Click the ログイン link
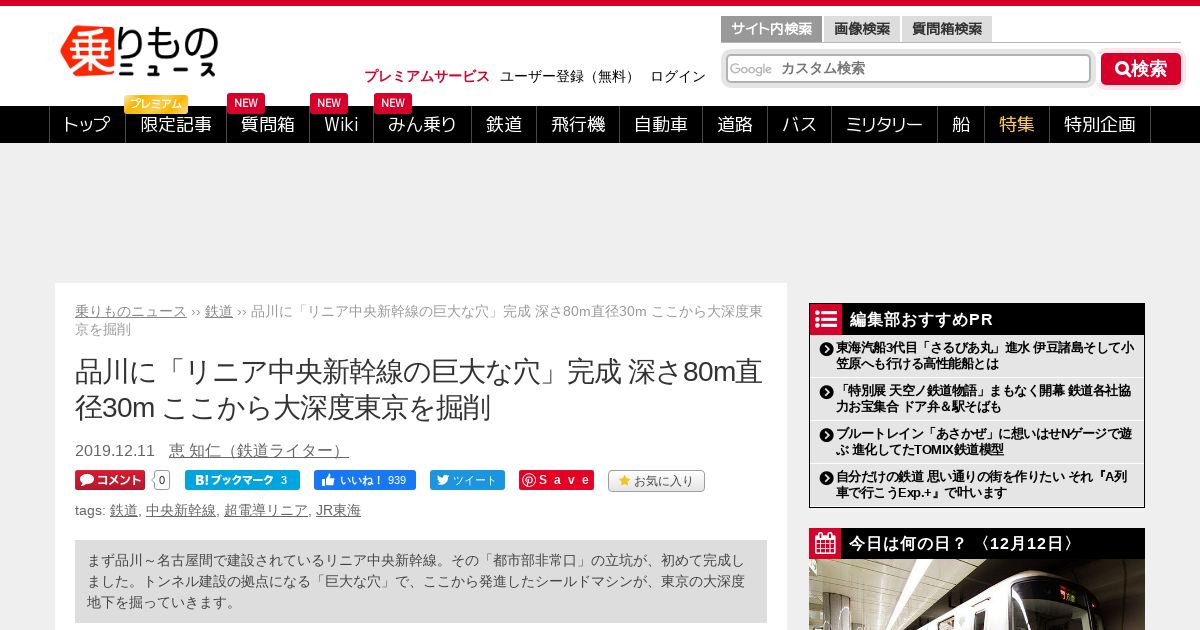The width and height of the screenshot is (1200, 630). pos(678,76)
